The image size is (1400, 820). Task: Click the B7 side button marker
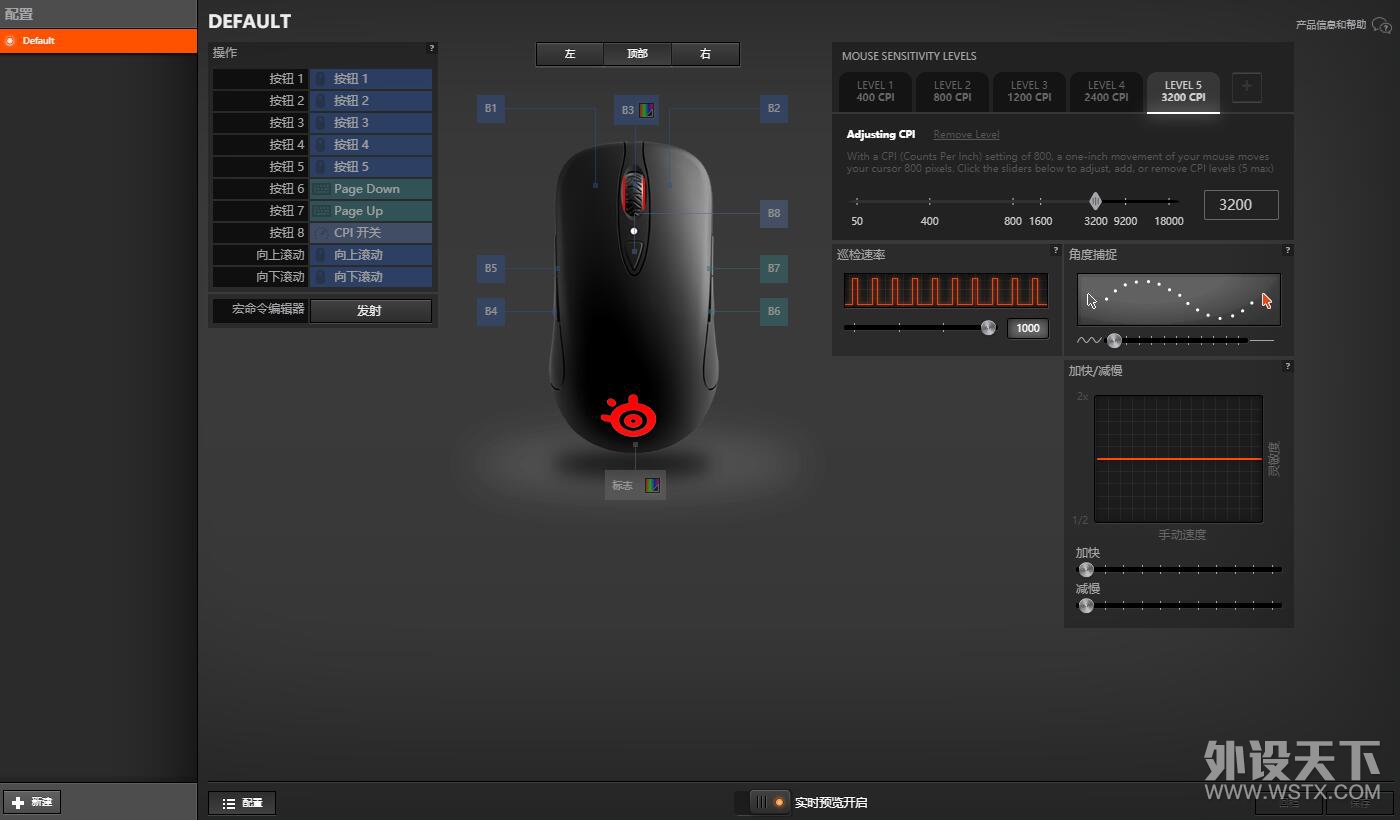(774, 268)
